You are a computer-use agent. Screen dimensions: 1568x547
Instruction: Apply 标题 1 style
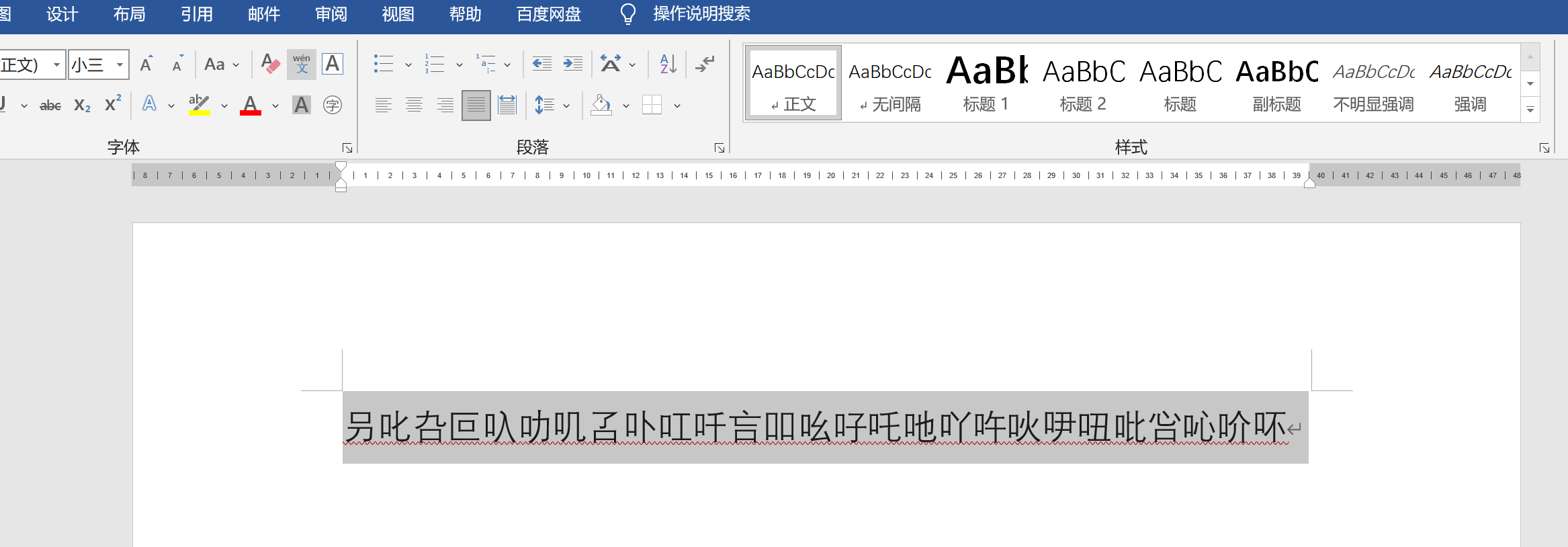coord(987,83)
